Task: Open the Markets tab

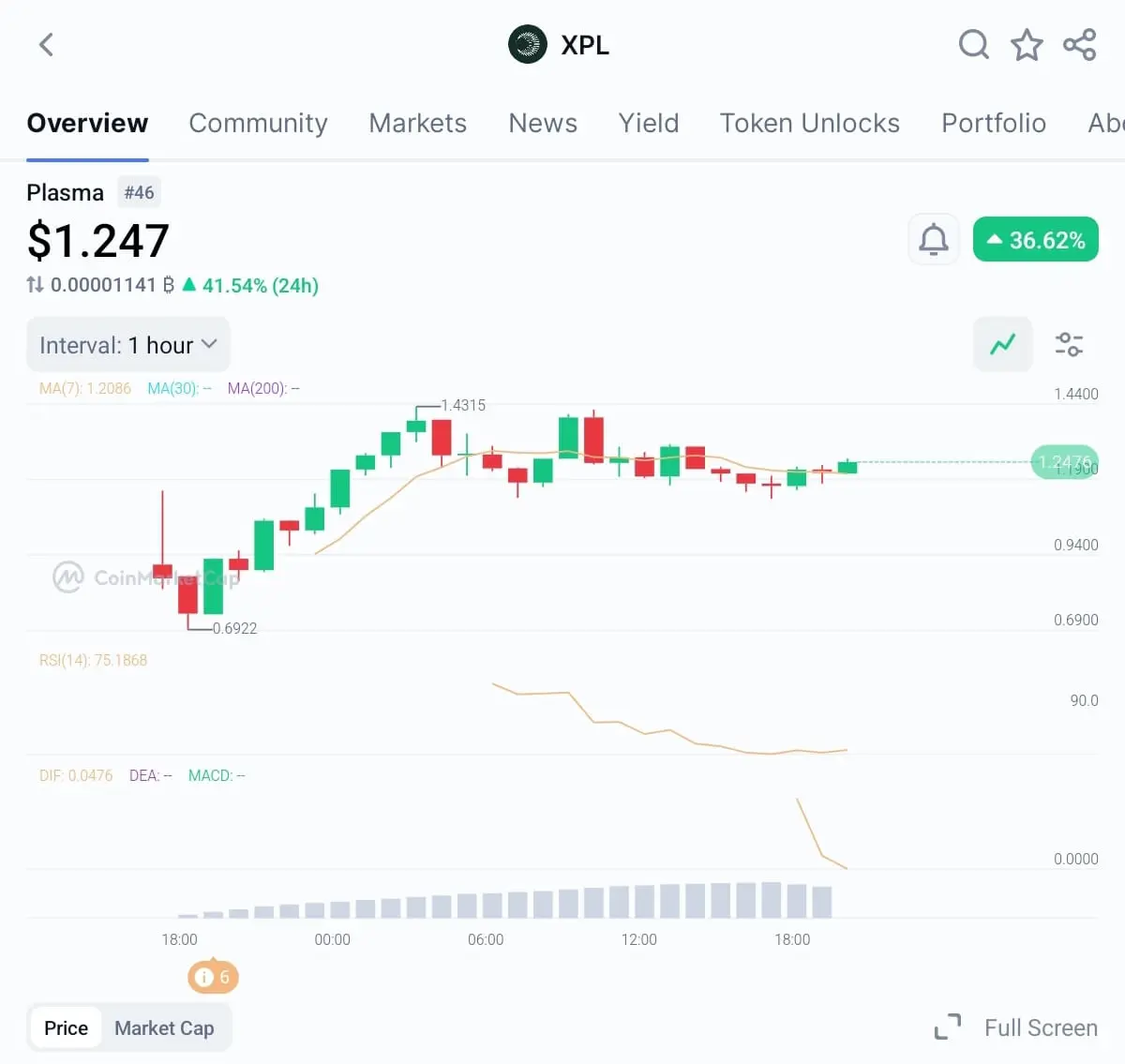Action: coord(417,123)
